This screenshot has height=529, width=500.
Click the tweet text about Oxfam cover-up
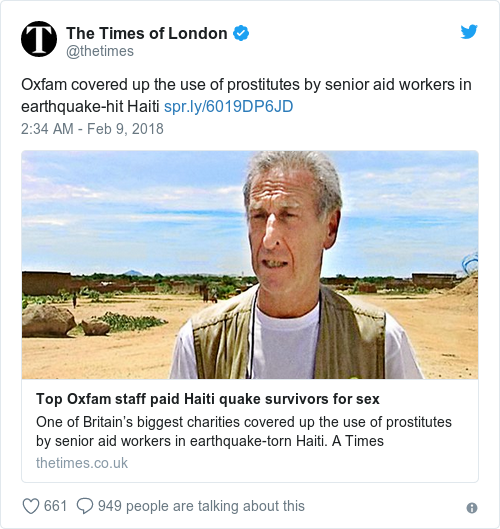point(246,95)
